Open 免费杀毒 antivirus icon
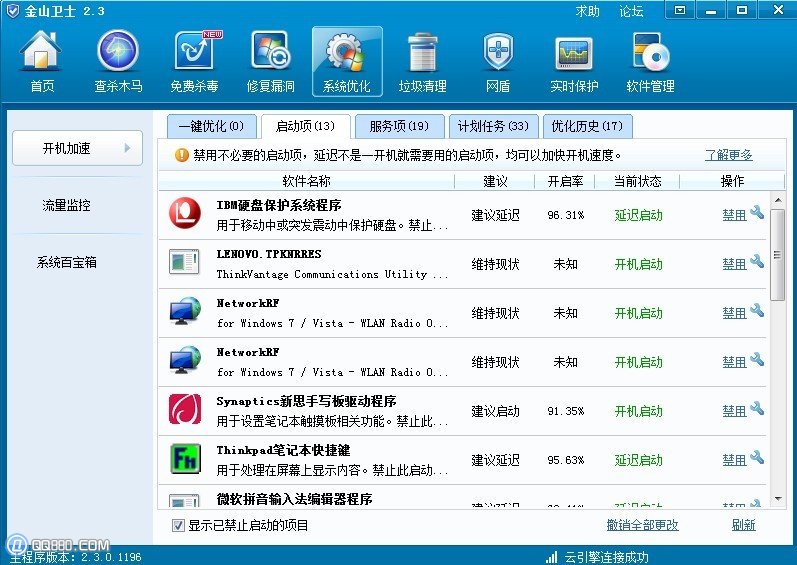Viewport: 797px width, 565px height. pos(194,61)
